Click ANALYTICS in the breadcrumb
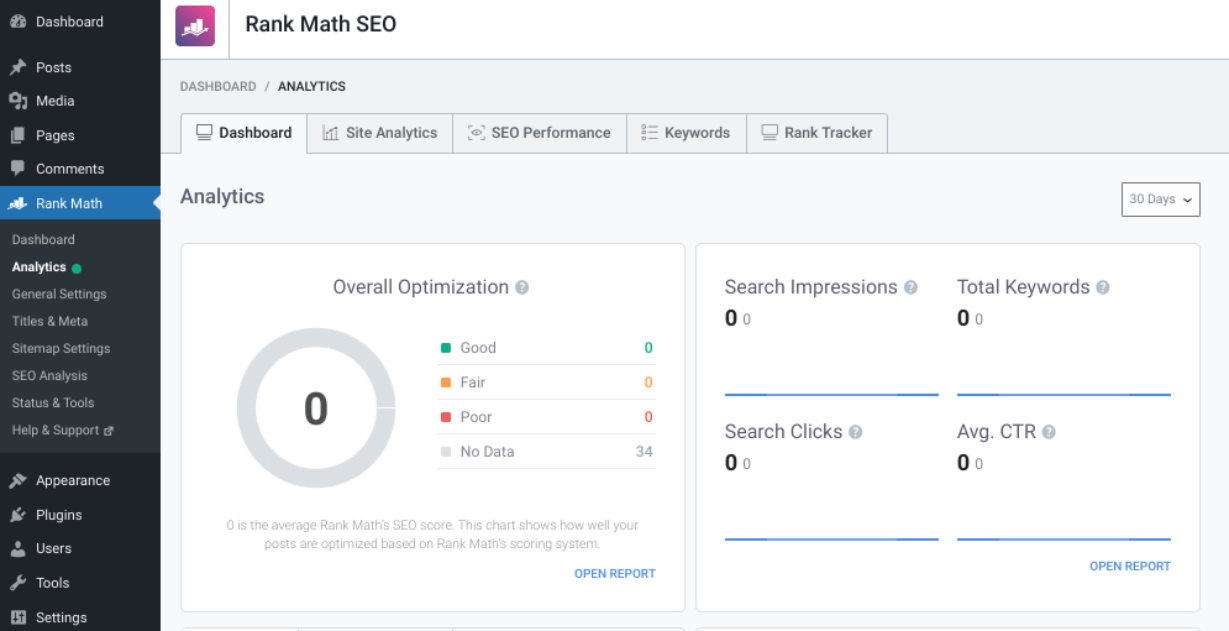The height and width of the screenshot is (631, 1229). (x=312, y=87)
